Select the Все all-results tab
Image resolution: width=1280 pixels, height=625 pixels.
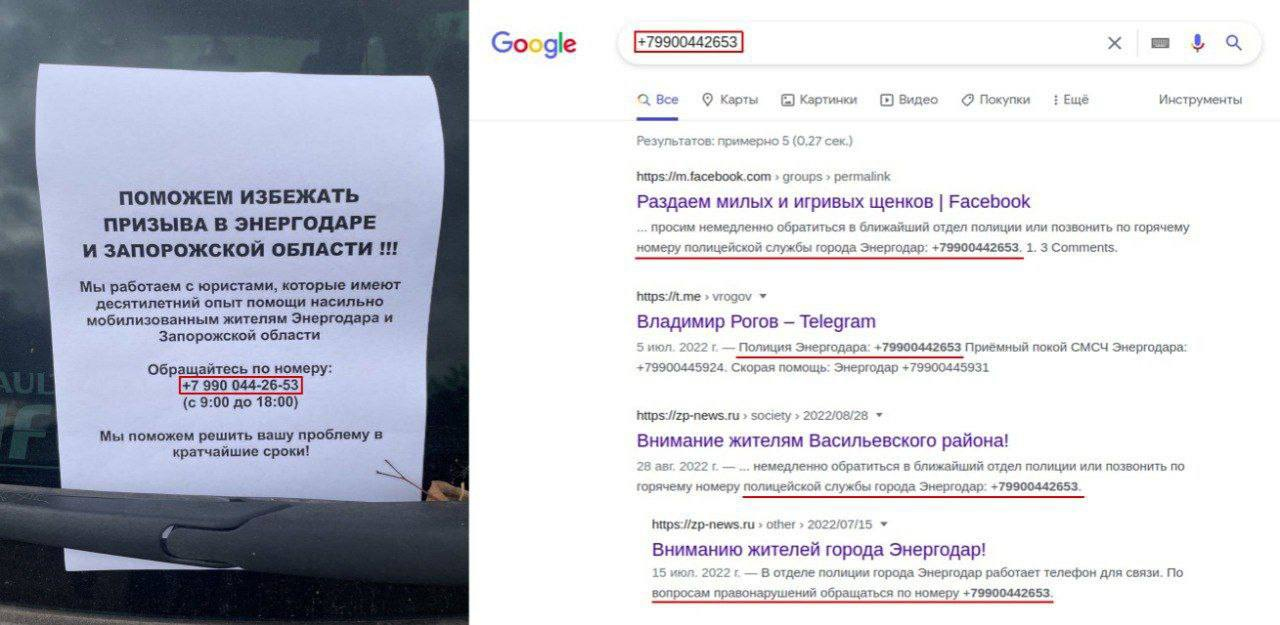tap(658, 100)
